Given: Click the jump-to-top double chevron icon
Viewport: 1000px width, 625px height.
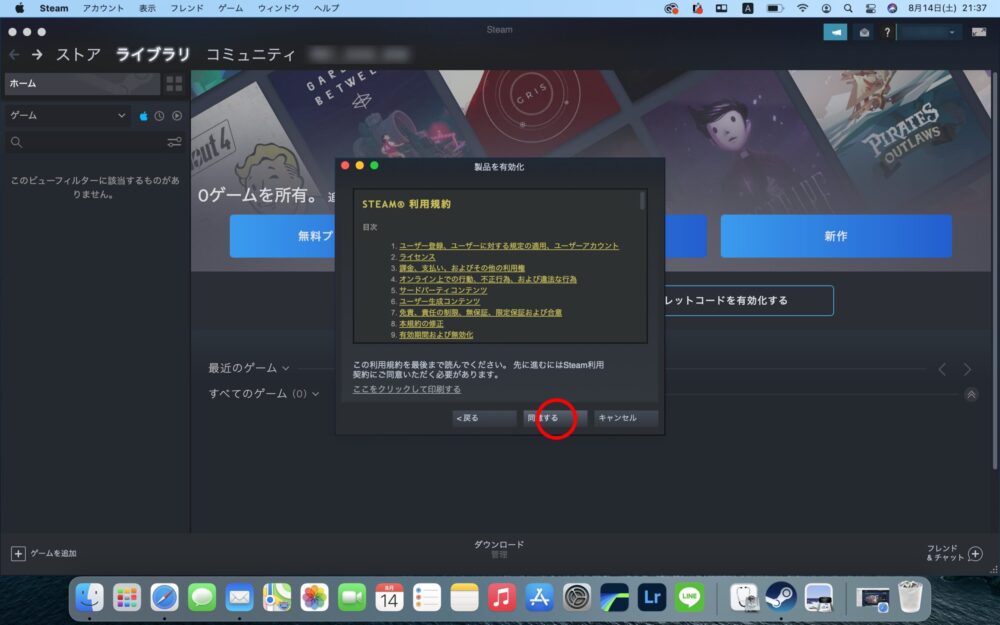Looking at the screenshot, I should click(971, 395).
